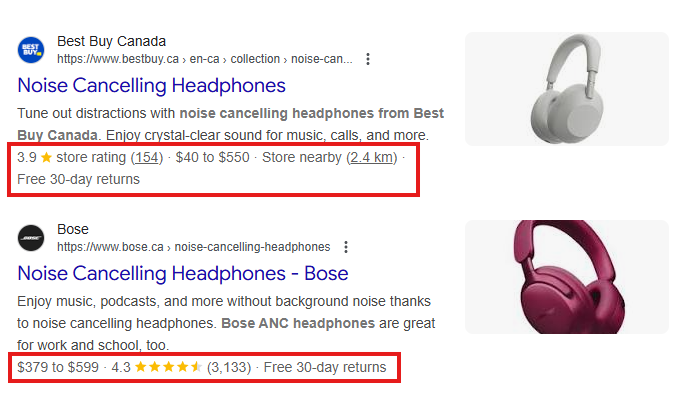Click the Best Buy Canada site name
This screenshot has width=684, height=397.
(112, 41)
